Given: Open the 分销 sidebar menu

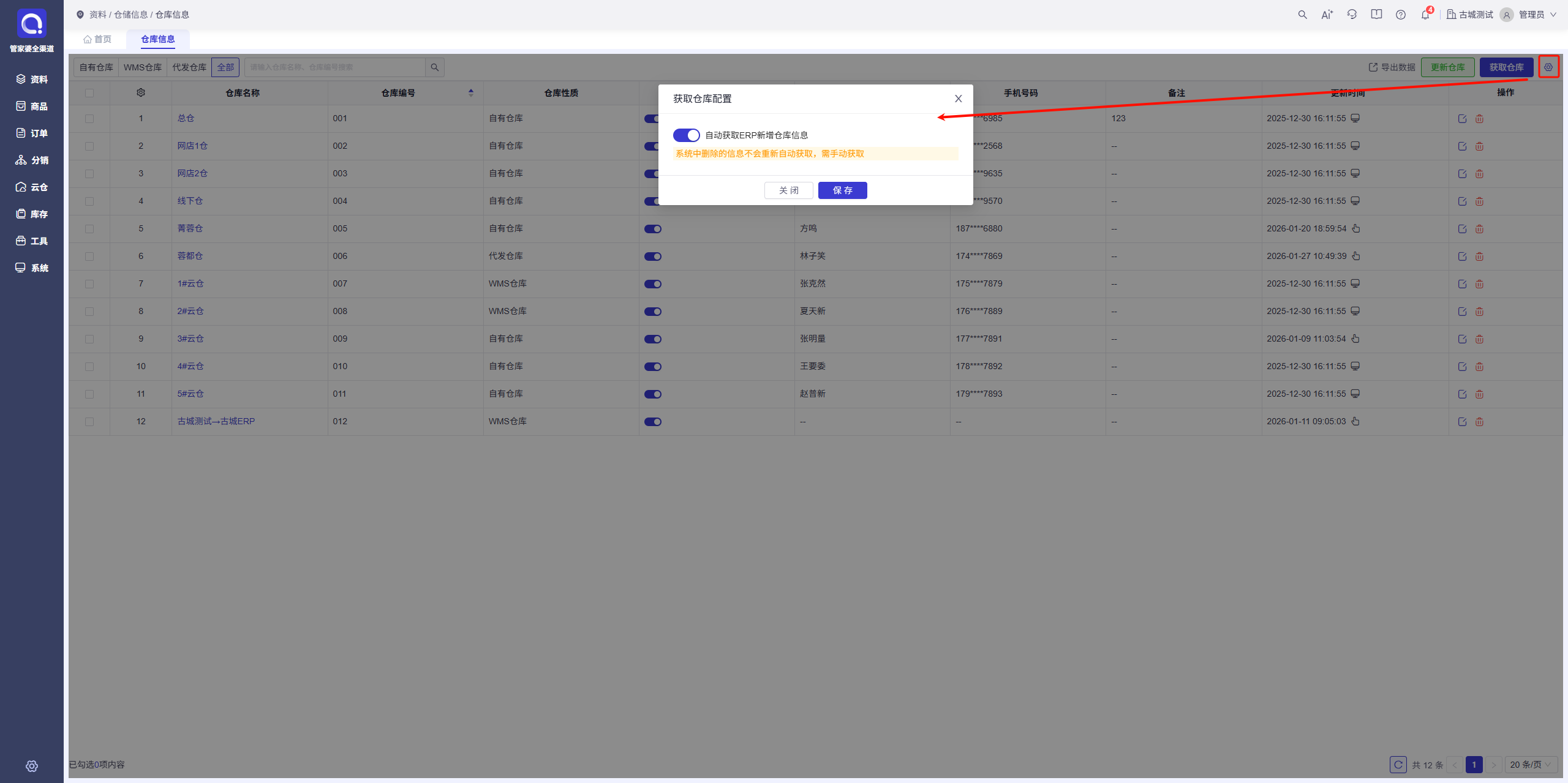Looking at the screenshot, I should click(x=32, y=160).
